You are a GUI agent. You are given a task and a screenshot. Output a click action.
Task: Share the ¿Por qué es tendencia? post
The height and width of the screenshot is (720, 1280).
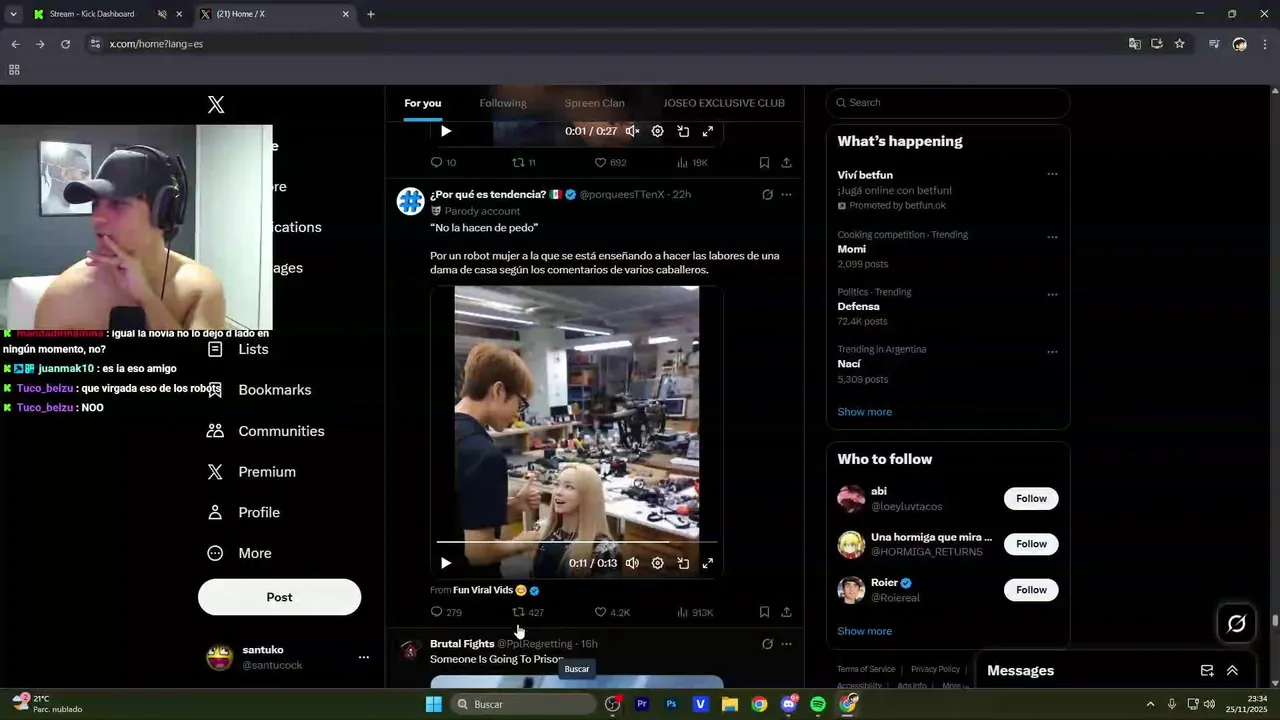point(787,612)
